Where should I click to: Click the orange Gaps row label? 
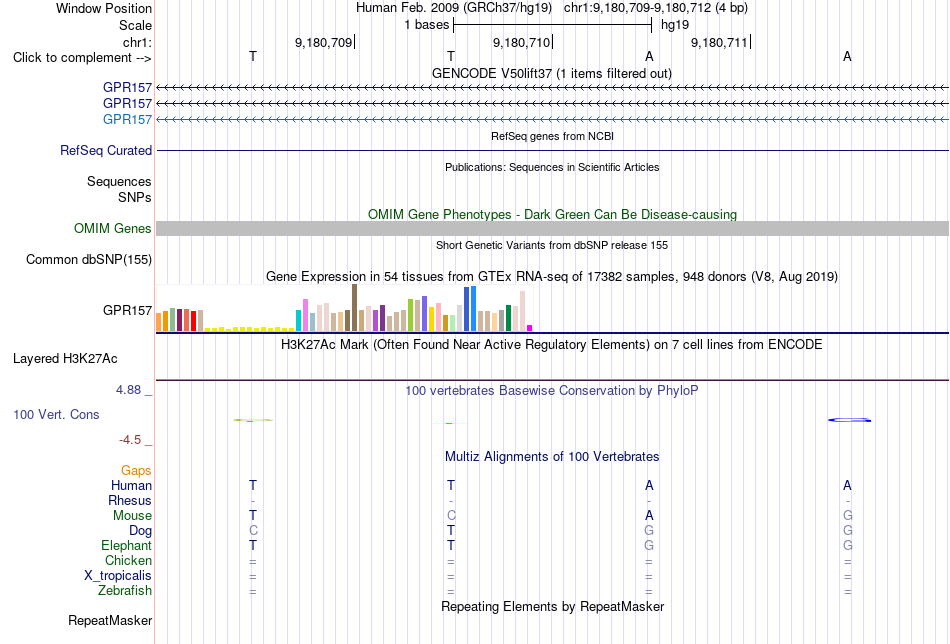pos(136,471)
